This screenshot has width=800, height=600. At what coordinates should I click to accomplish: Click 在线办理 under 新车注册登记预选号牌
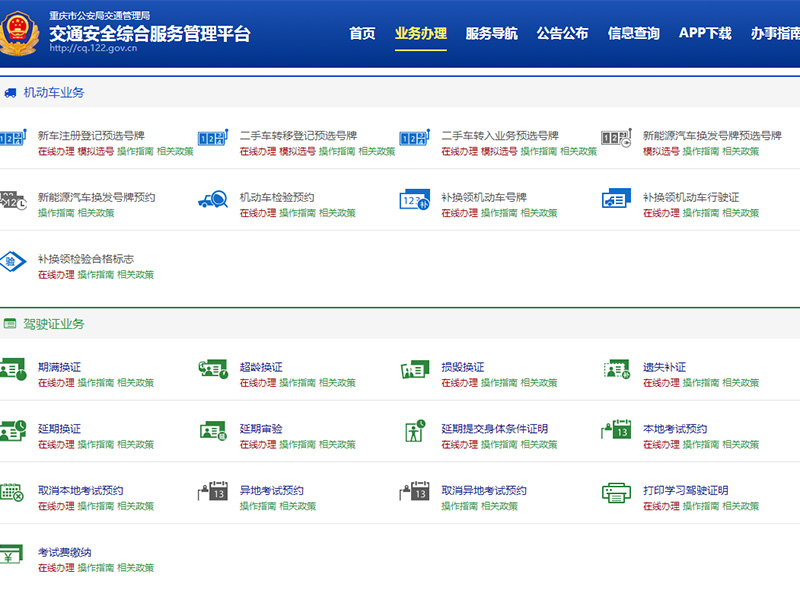[56, 152]
